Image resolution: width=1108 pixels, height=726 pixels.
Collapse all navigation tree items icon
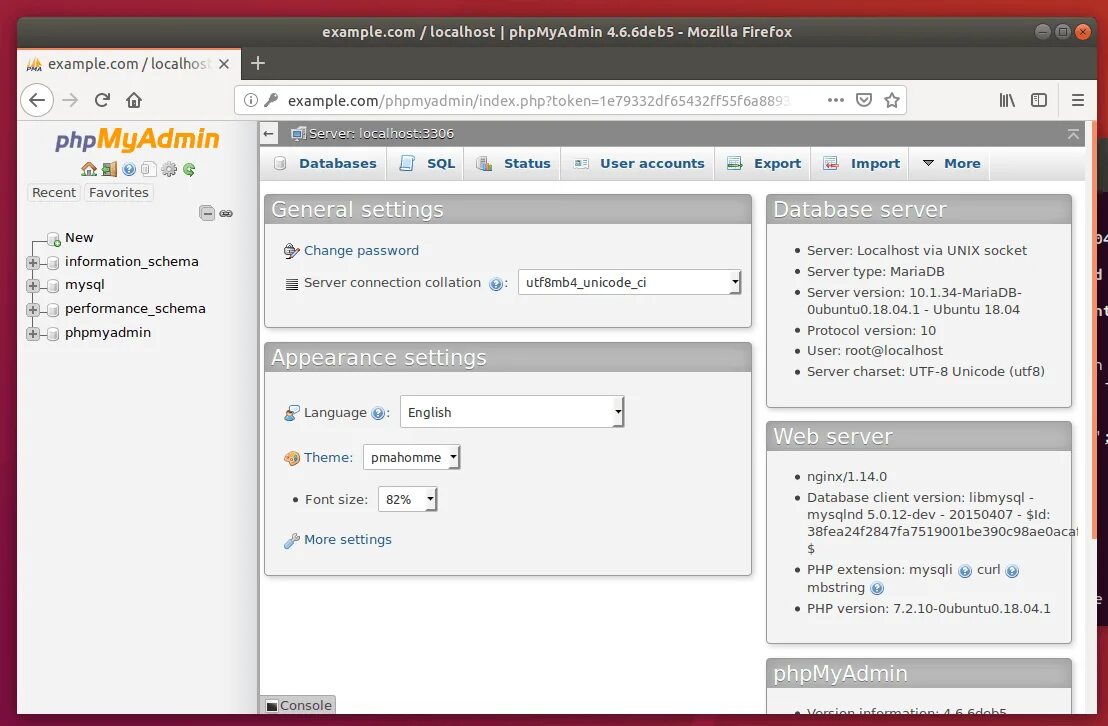coord(207,213)
